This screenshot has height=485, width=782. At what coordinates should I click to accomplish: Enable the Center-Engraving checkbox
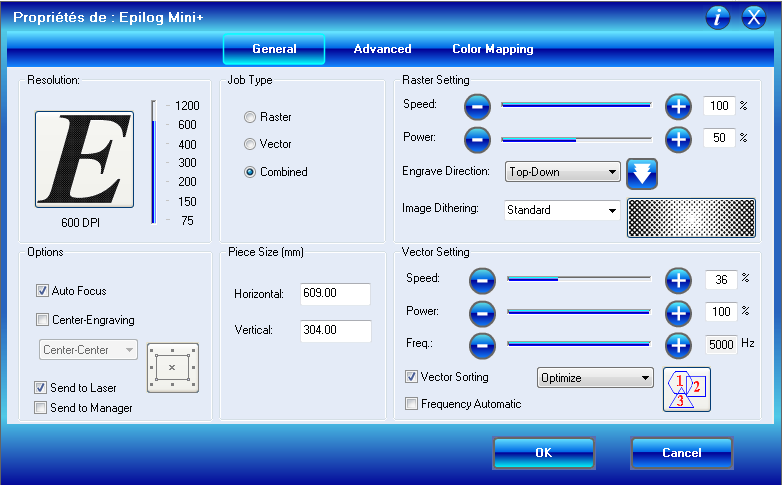click(42, 319)
